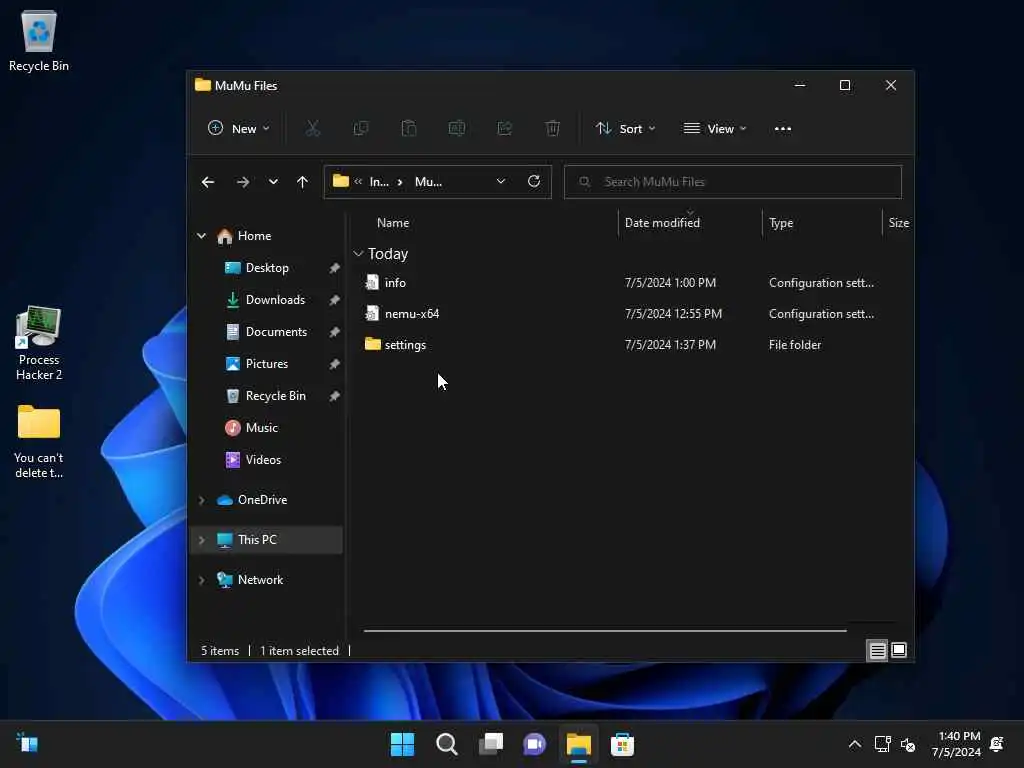Click the Copy icon in toolbar

click(x=360, y=129)
